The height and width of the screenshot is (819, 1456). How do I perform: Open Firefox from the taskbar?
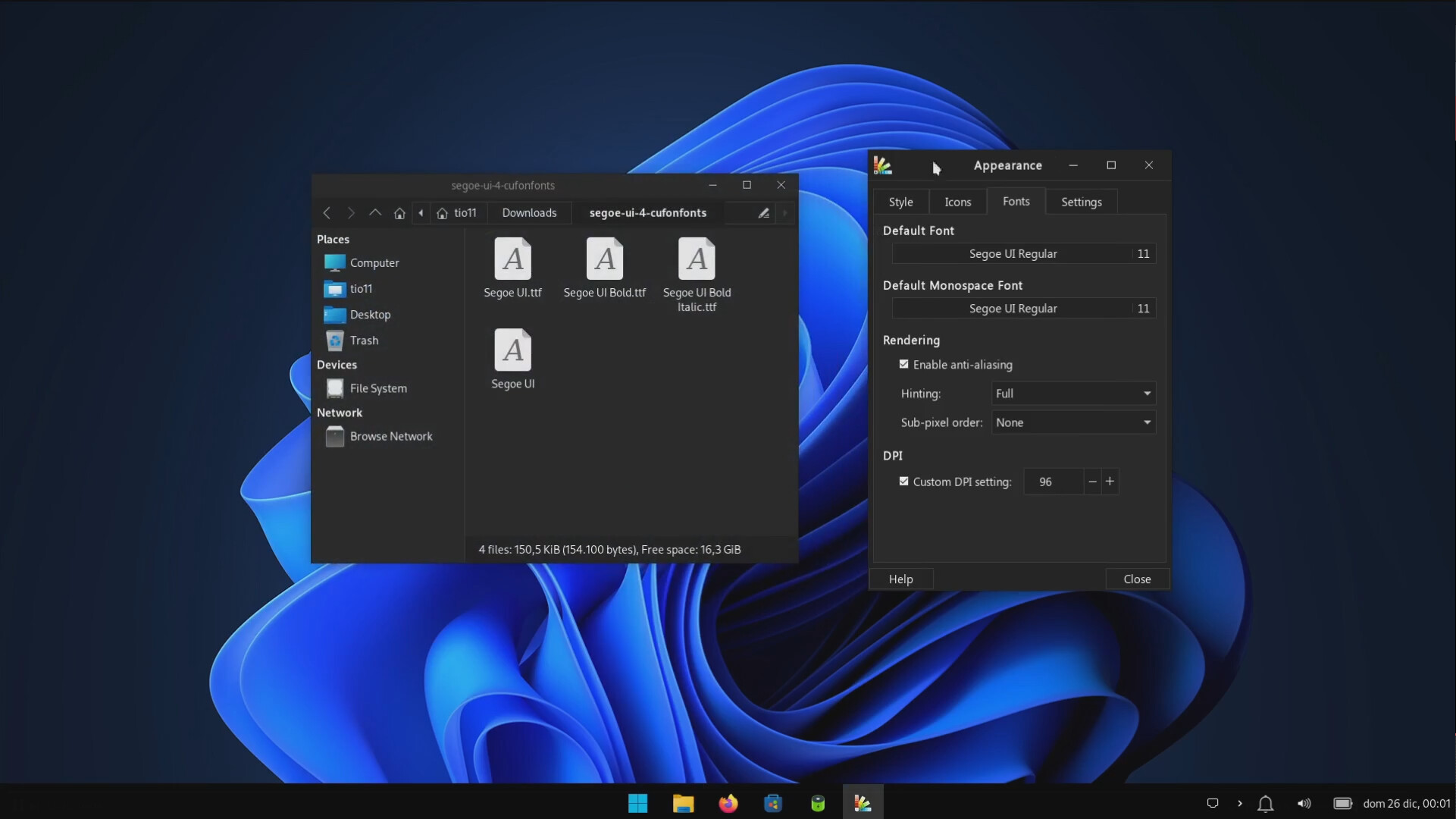[x=728, y=803]
